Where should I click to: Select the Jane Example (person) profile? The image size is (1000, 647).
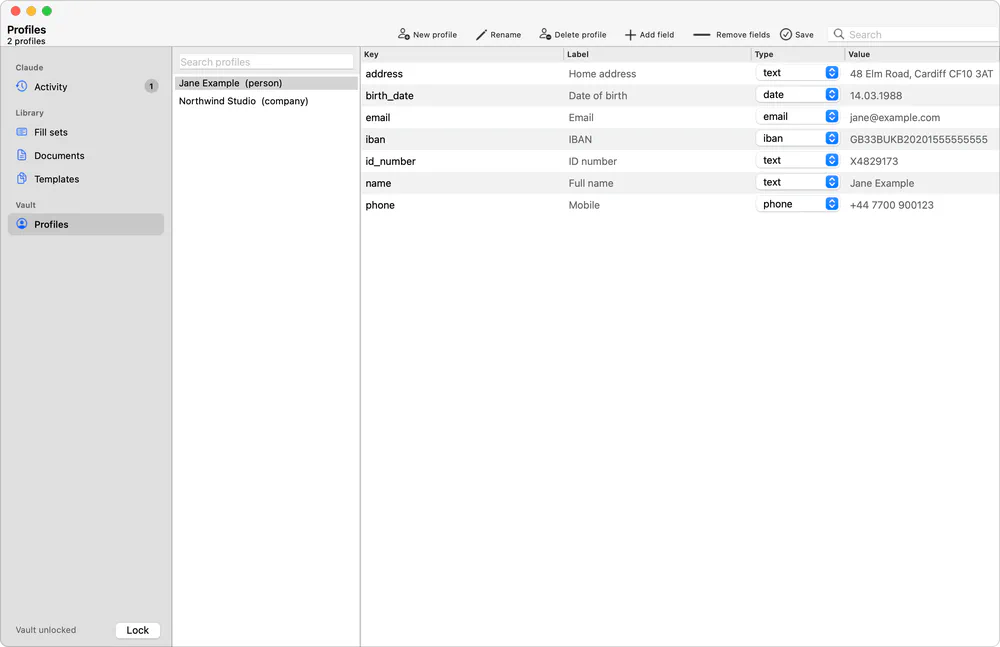pos(266,83)
